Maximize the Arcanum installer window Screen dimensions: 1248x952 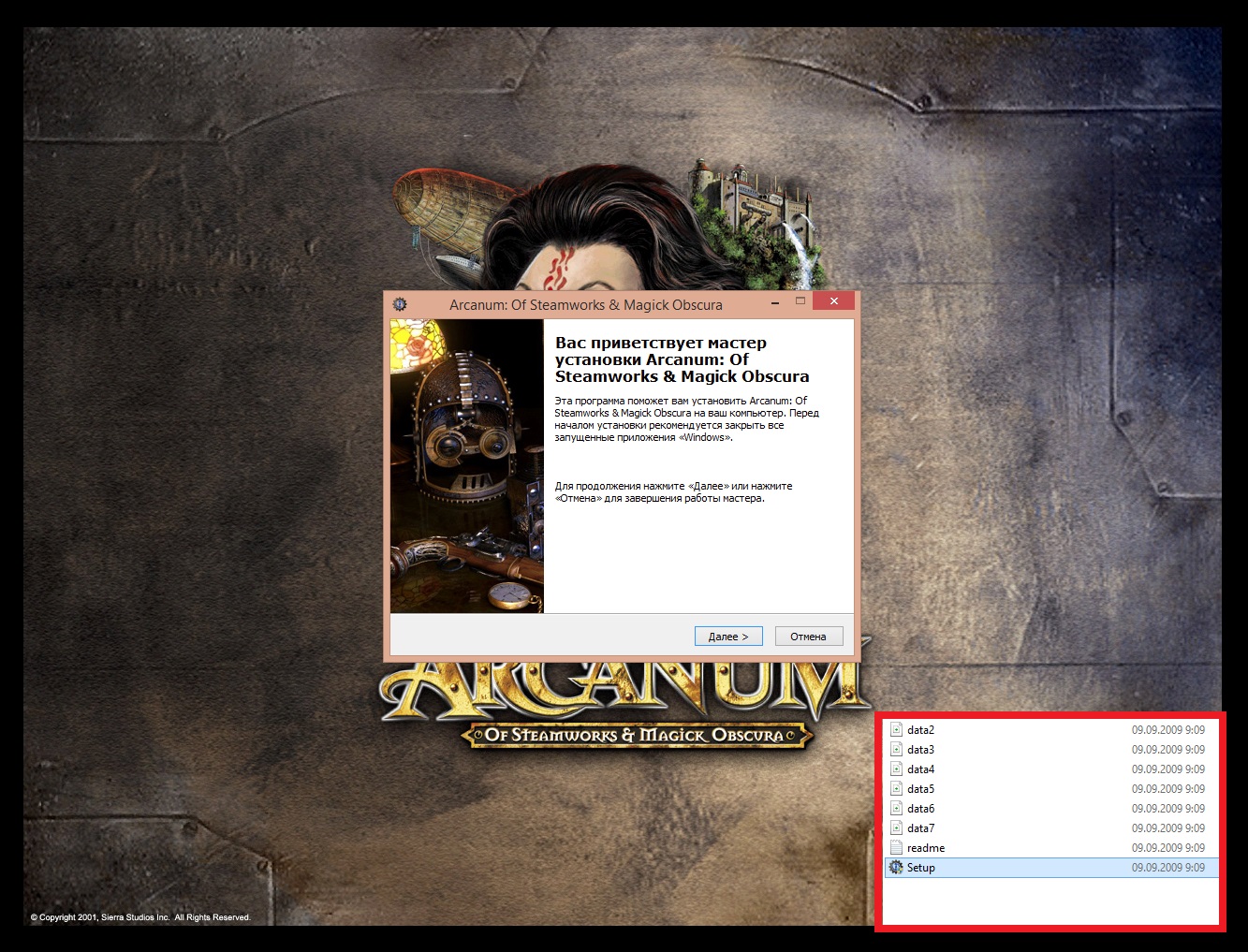click(x=800, y=301)
